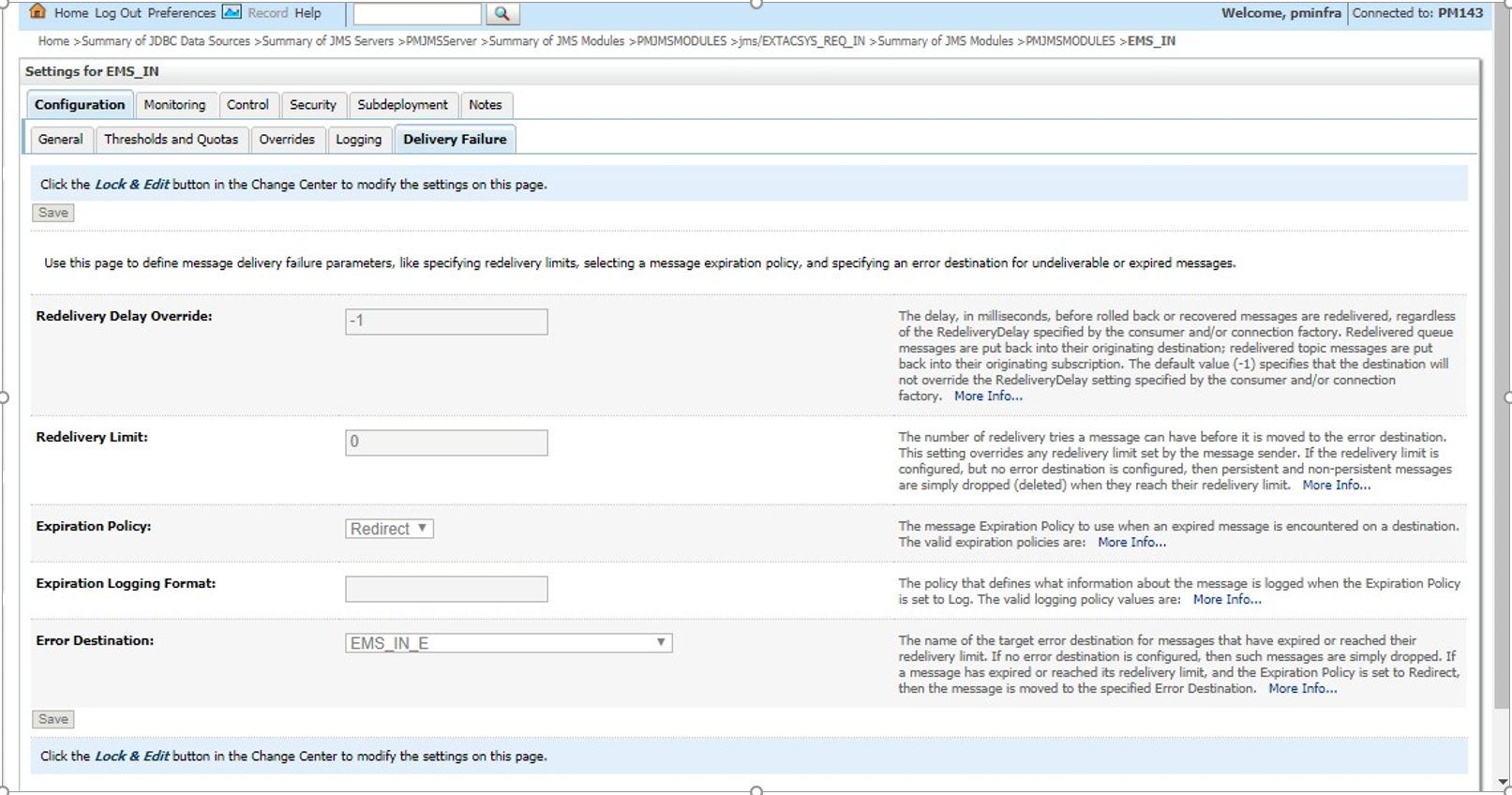Viewport: 1512px width, 795px height.
Task: Click the scrollbar down arrow
Action: tap(1504, 782)
